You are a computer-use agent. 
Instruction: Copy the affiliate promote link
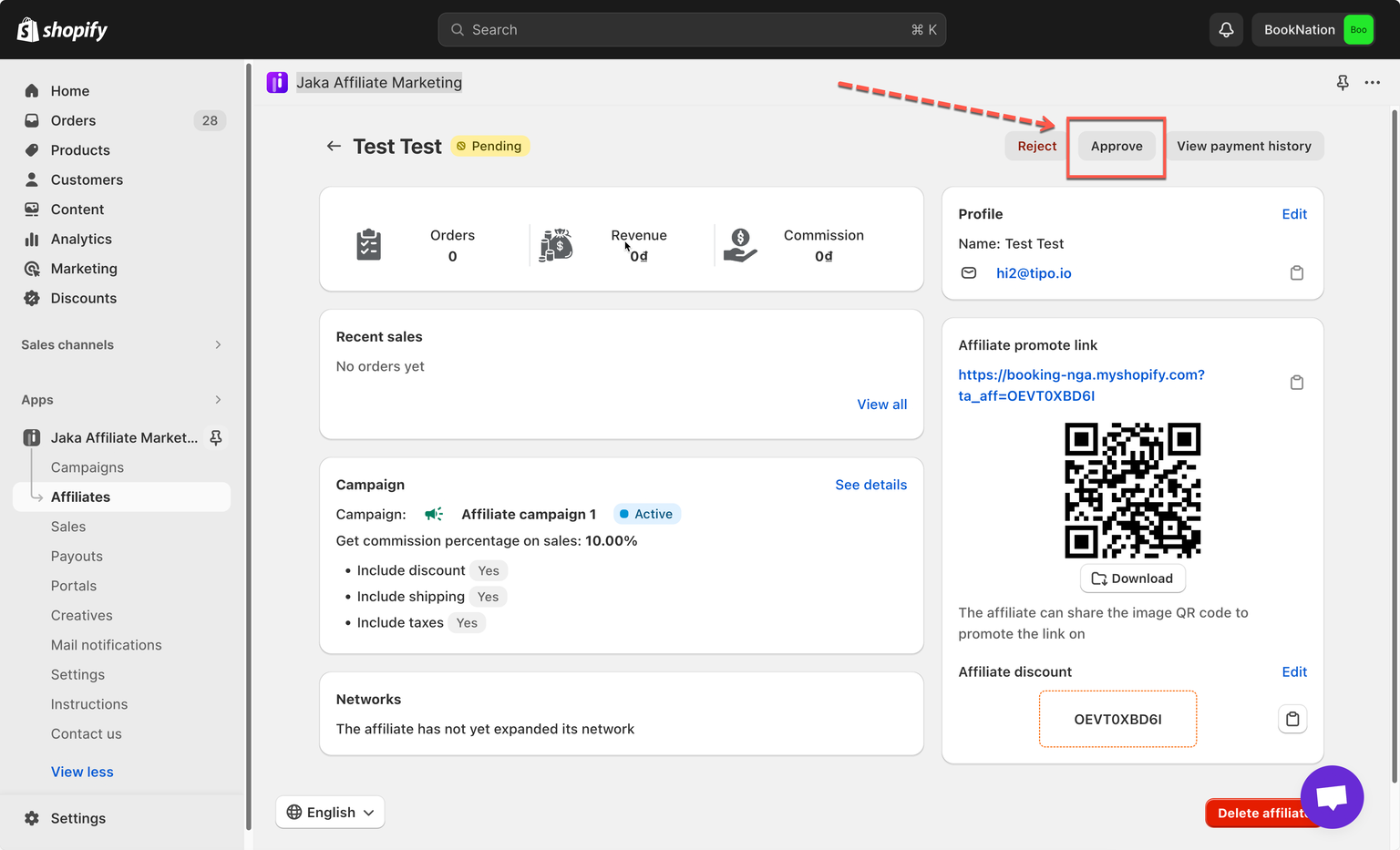[x=1296, y=383]
